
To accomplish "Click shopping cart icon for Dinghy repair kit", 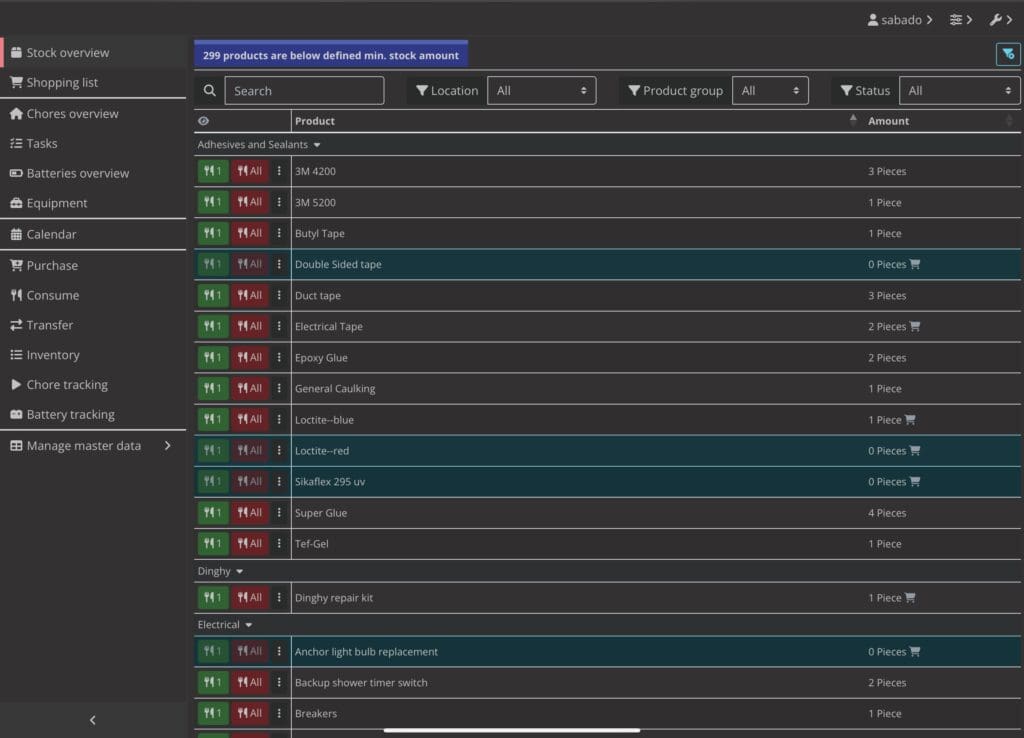I will pos(909,598).
